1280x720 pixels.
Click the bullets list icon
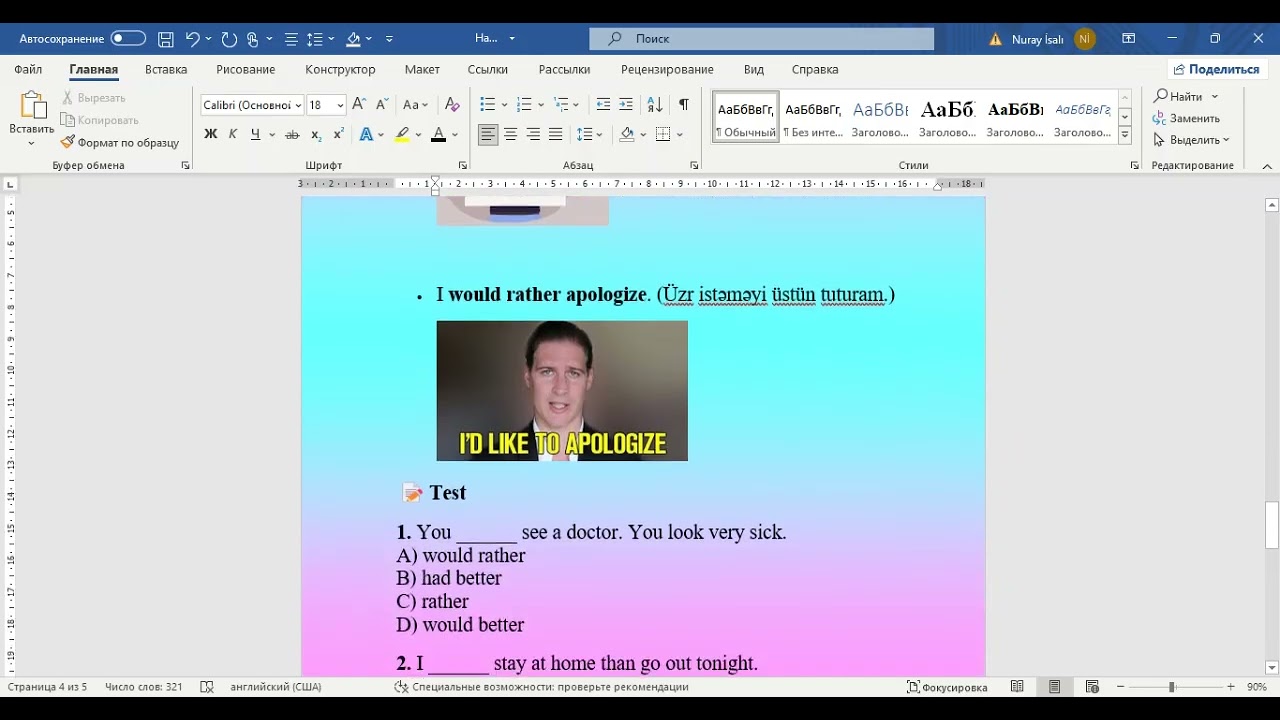pyautogui.click(x=488, y=105)
